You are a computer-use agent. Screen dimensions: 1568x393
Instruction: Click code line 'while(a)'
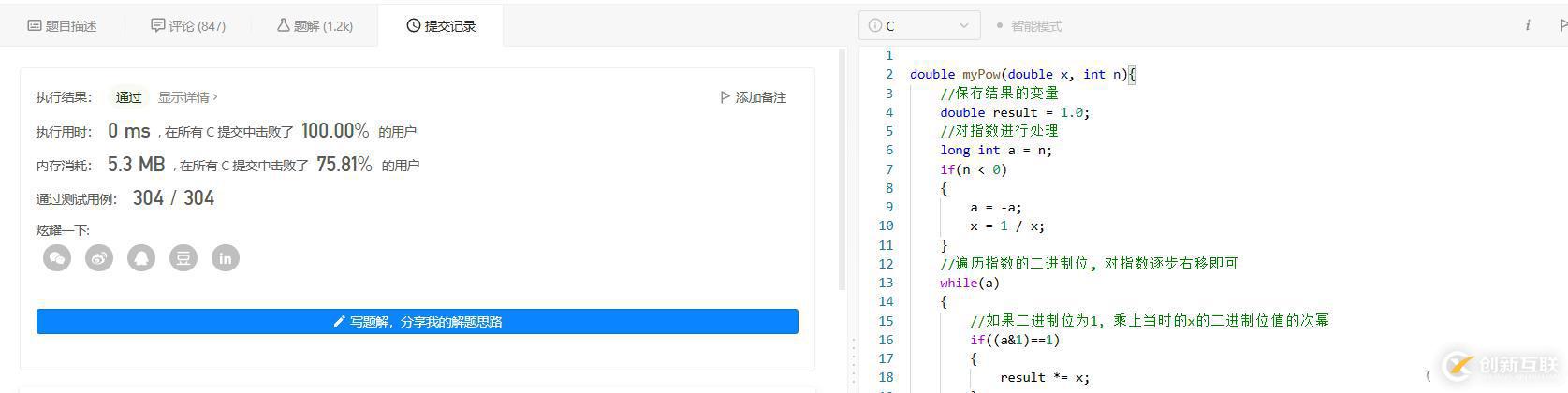tap(970, 283)
